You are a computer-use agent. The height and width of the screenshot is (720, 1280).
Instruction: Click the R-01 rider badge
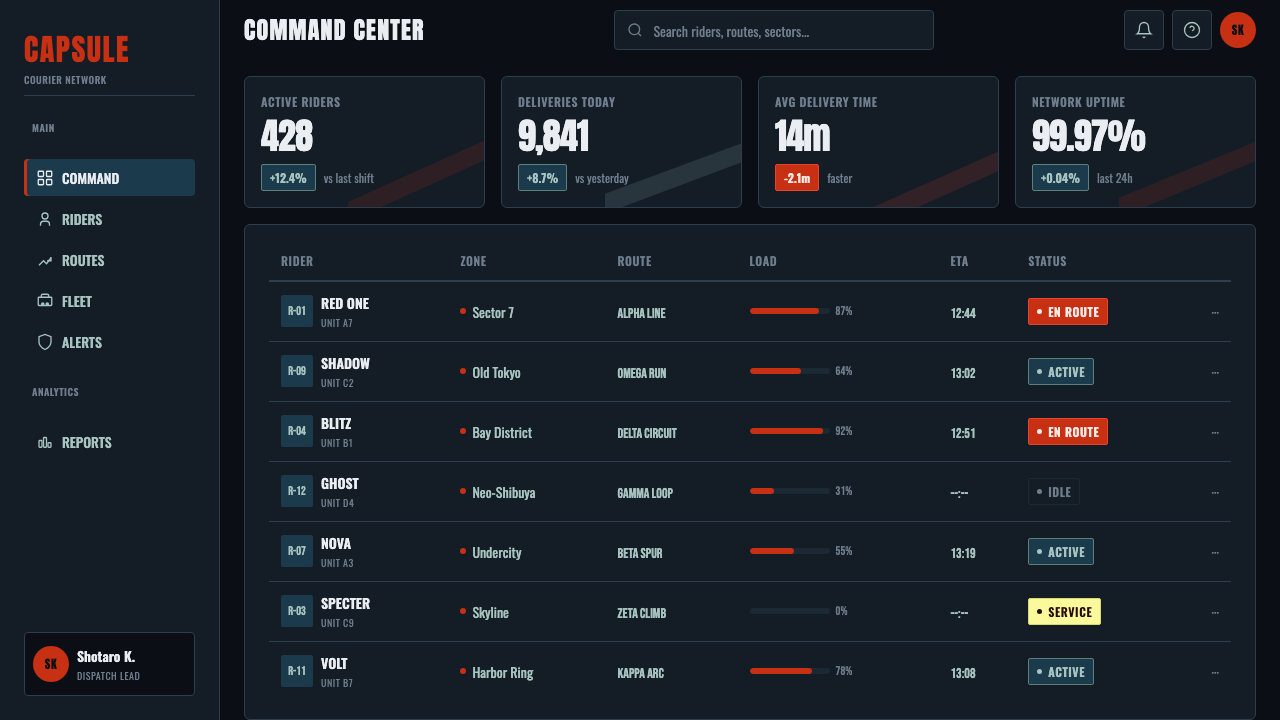click(x=297, y=311)
